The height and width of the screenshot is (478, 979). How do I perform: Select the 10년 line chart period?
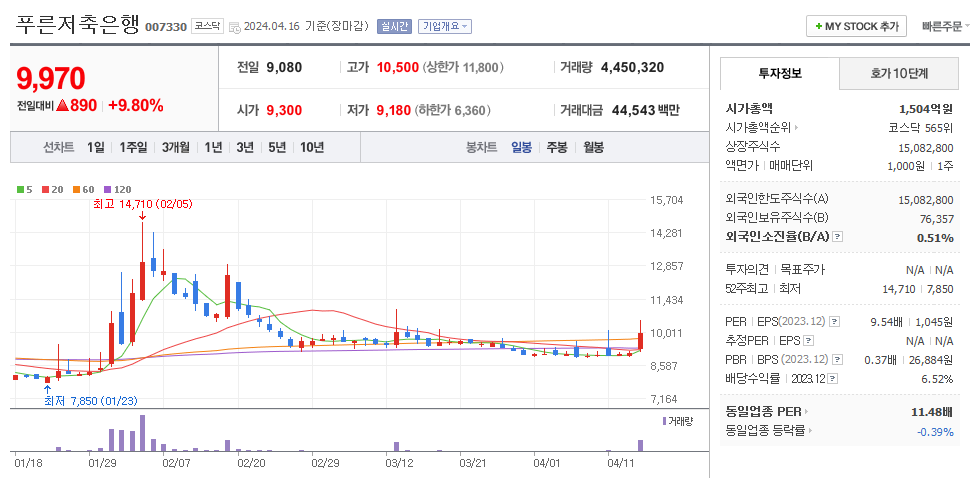312,148
